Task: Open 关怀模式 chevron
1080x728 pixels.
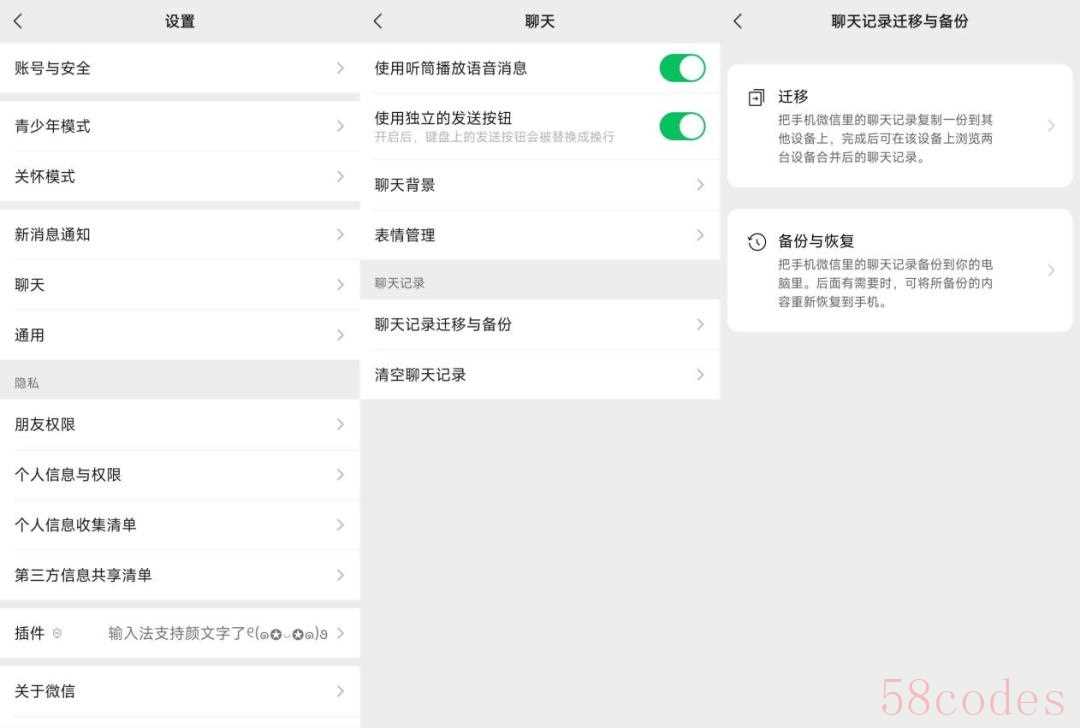Action: [x=340, y=176]
